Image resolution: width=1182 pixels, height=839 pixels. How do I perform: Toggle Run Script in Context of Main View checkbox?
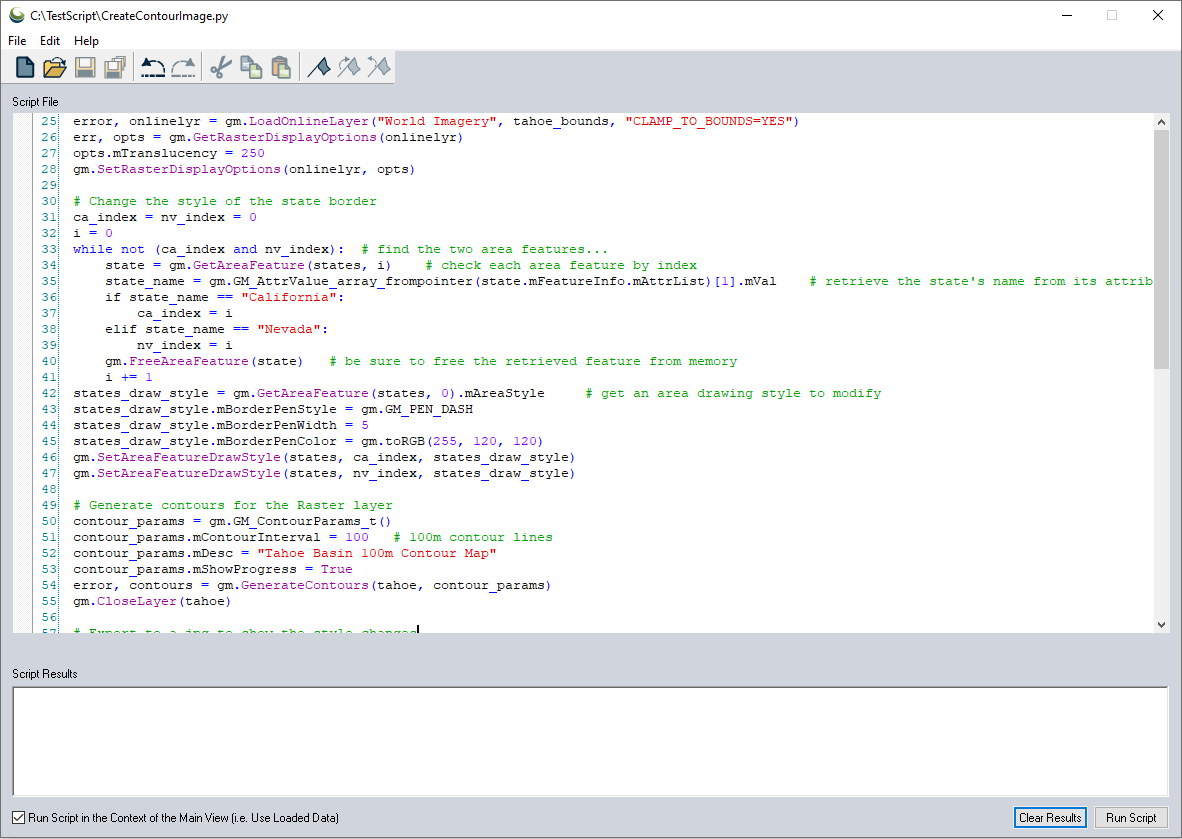pos(19,818)
